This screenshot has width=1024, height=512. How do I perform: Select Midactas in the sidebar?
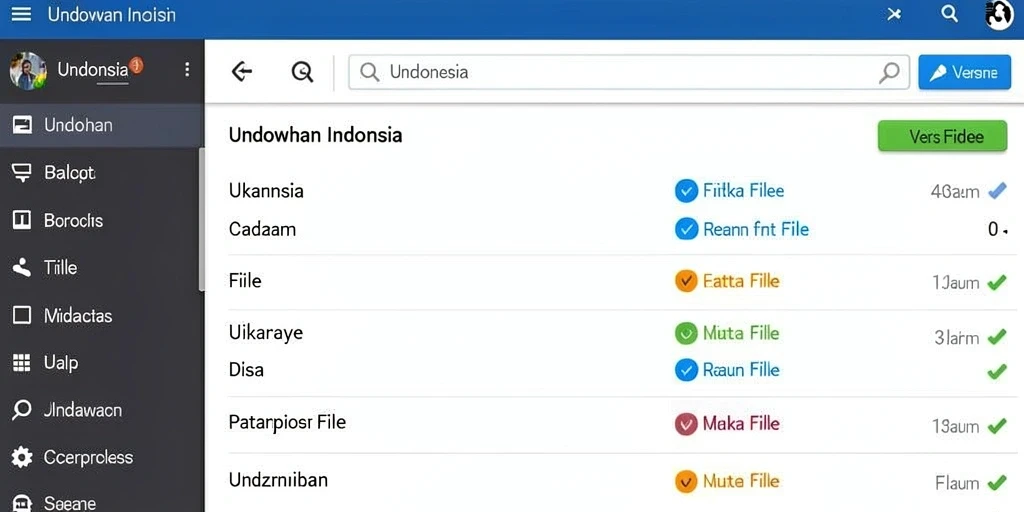pyautogui.click(x=103, y=316)
